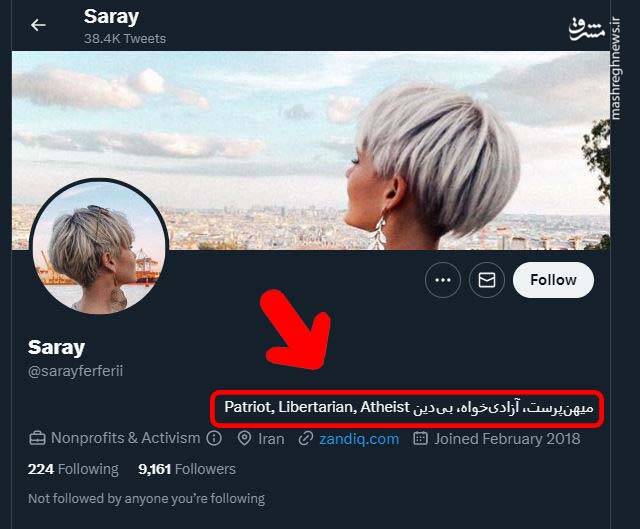Click the Mashregh News watermark logo
Screen dimensions: 640x529
(589, 26)
